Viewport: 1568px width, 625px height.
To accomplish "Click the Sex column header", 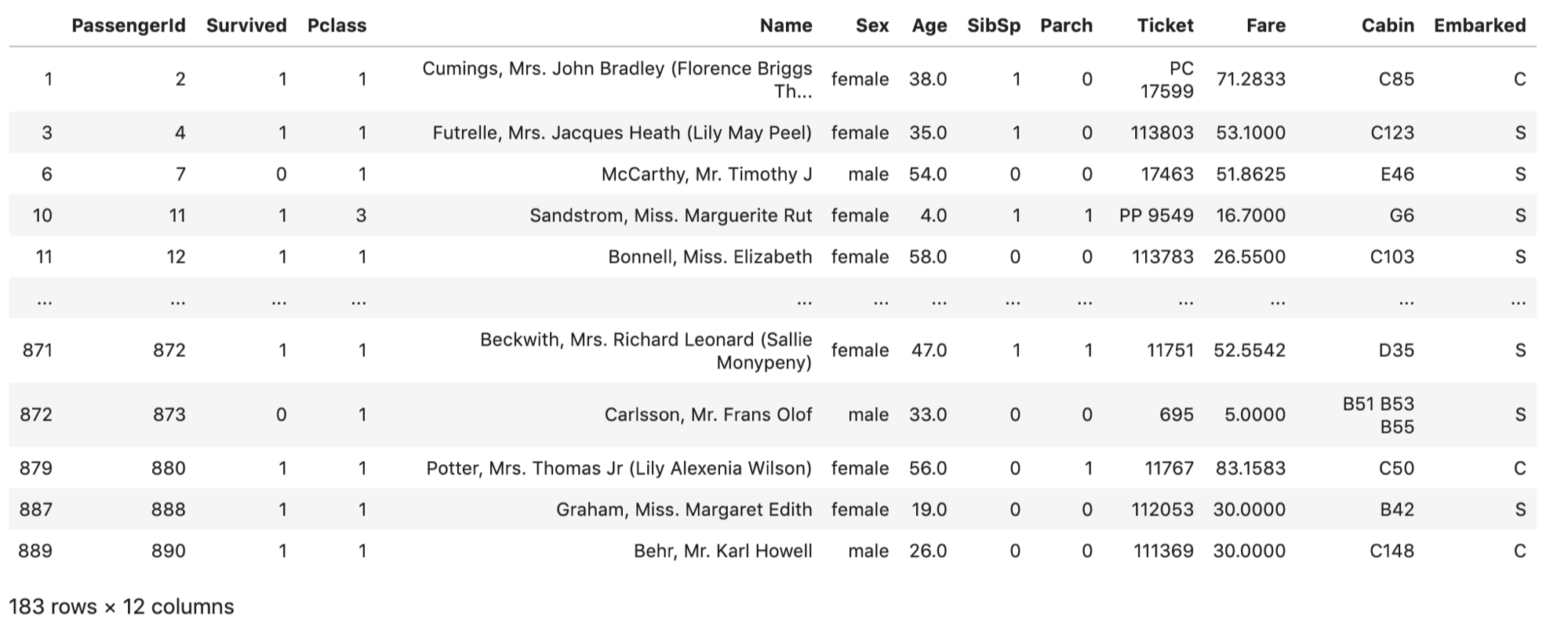I will coord(871,25).
